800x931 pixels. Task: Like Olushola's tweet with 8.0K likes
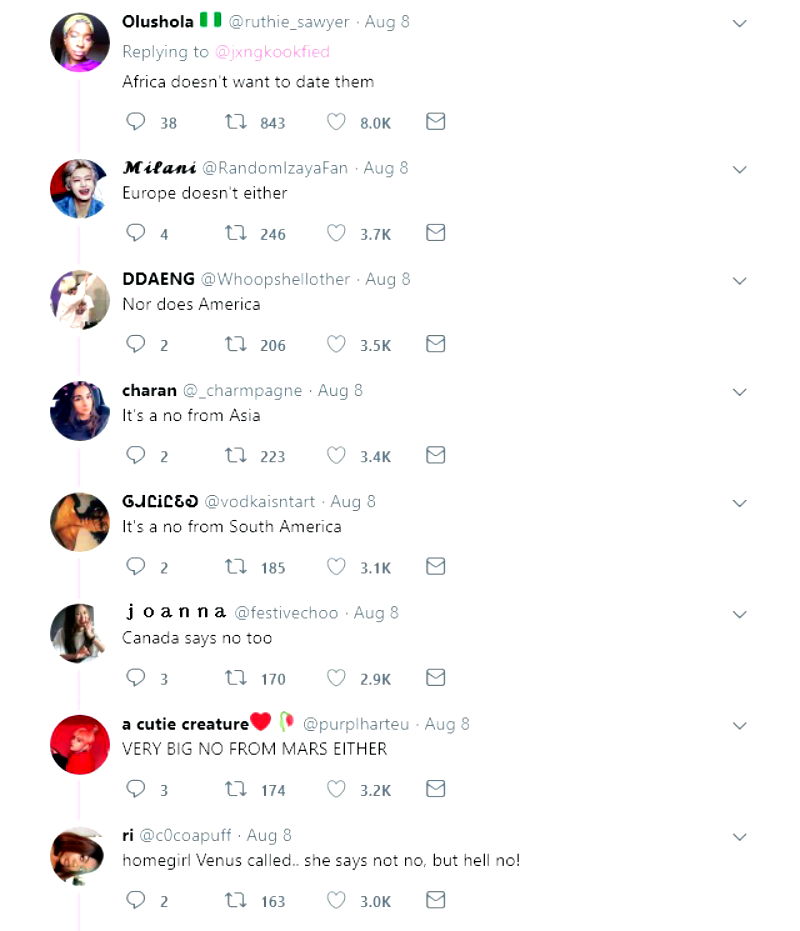tap(336, 122)
